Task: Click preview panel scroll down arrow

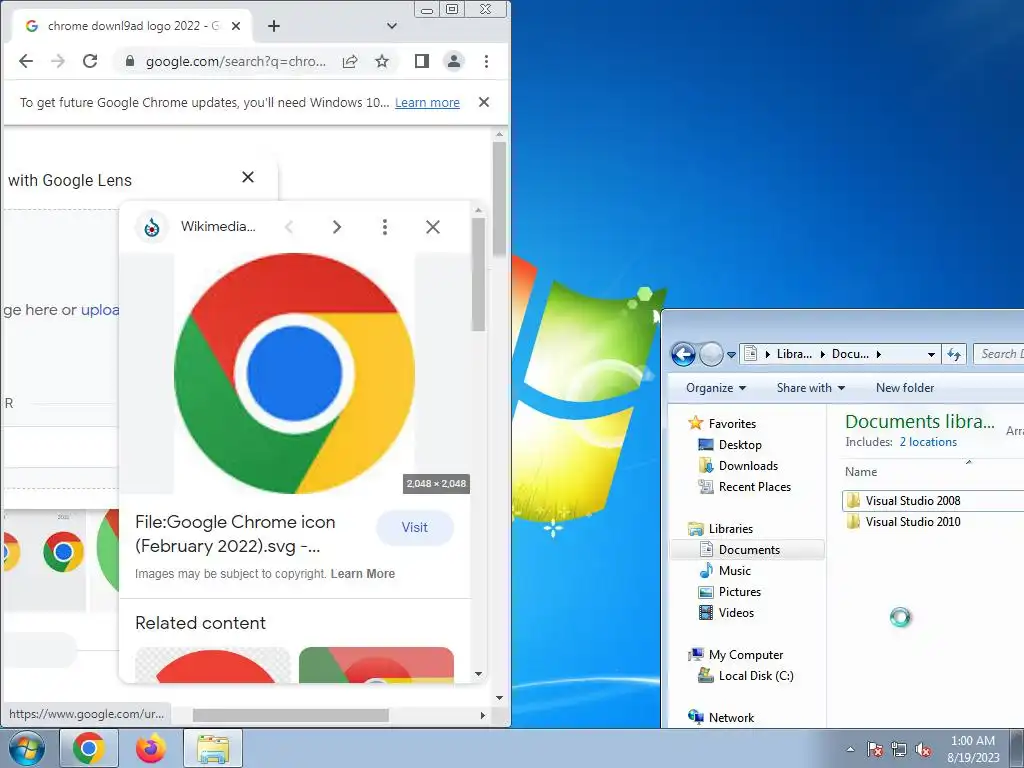Action: point(479,674)
